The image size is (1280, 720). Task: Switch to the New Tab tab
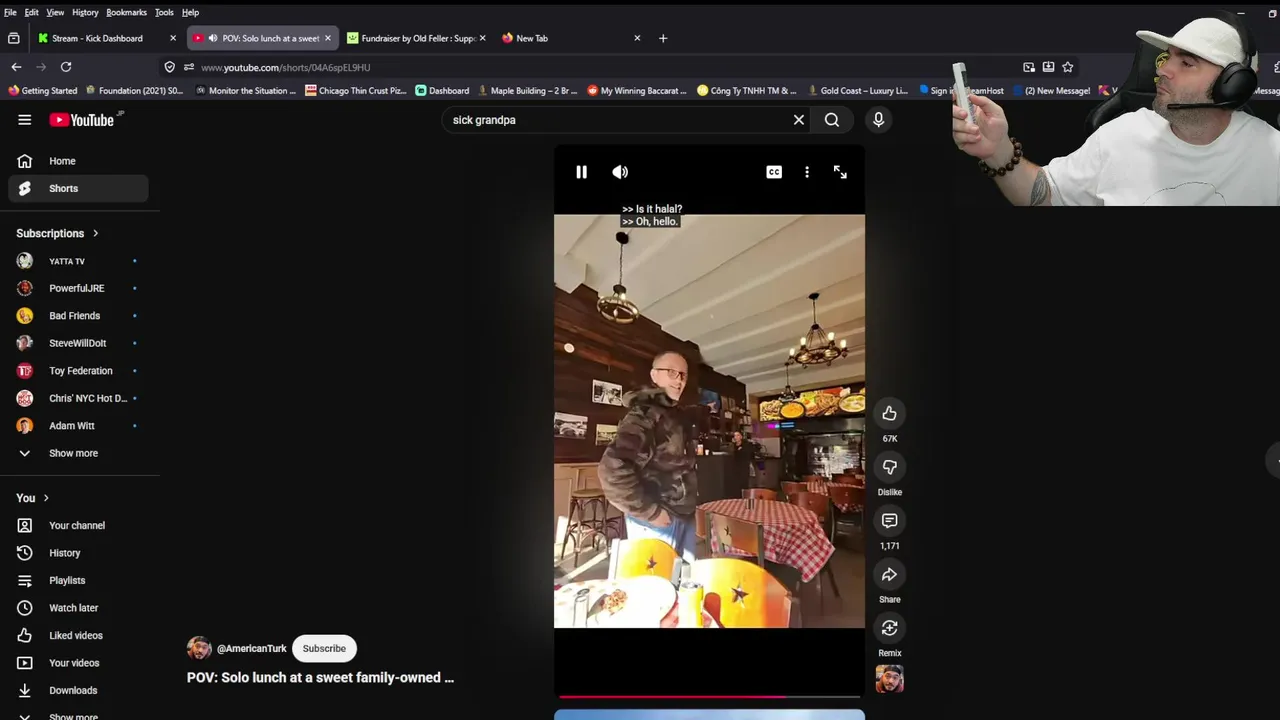[x=570, y=38]
